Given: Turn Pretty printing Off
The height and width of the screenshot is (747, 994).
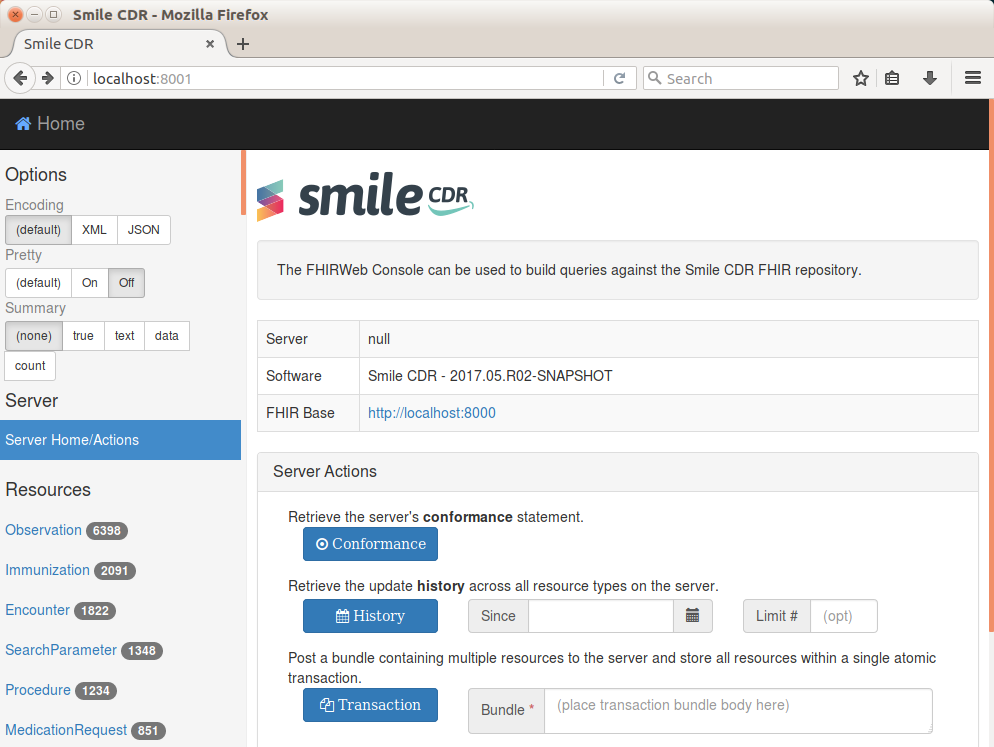Looking at the screenshot, I should point(127,283).
